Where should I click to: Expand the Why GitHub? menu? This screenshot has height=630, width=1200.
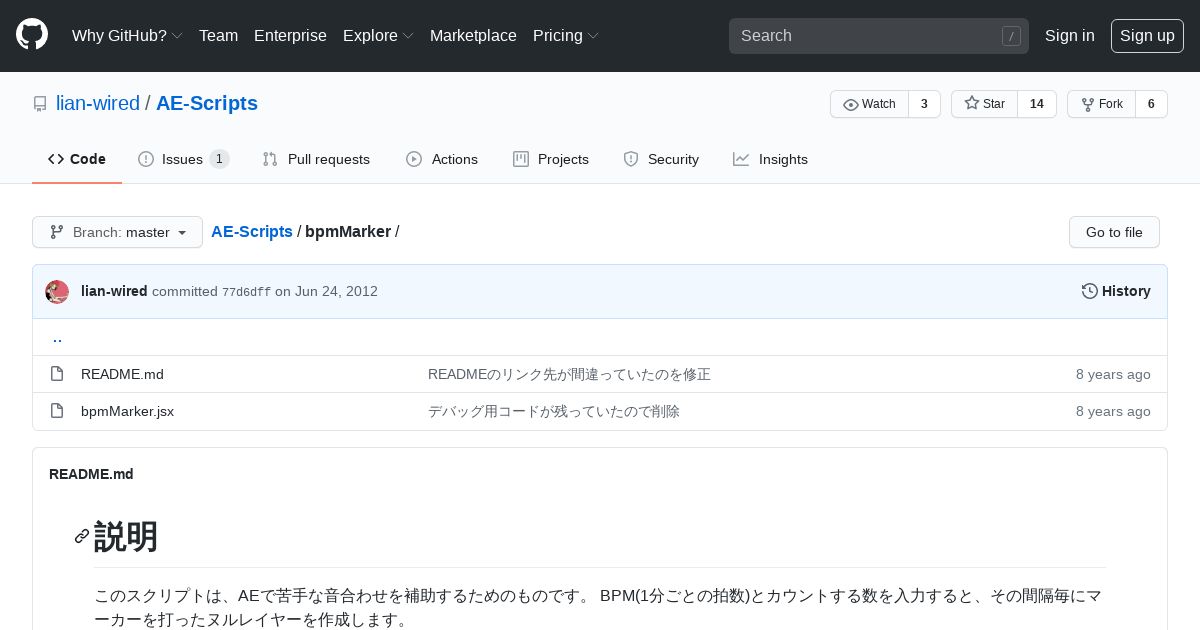click(127, 35)
